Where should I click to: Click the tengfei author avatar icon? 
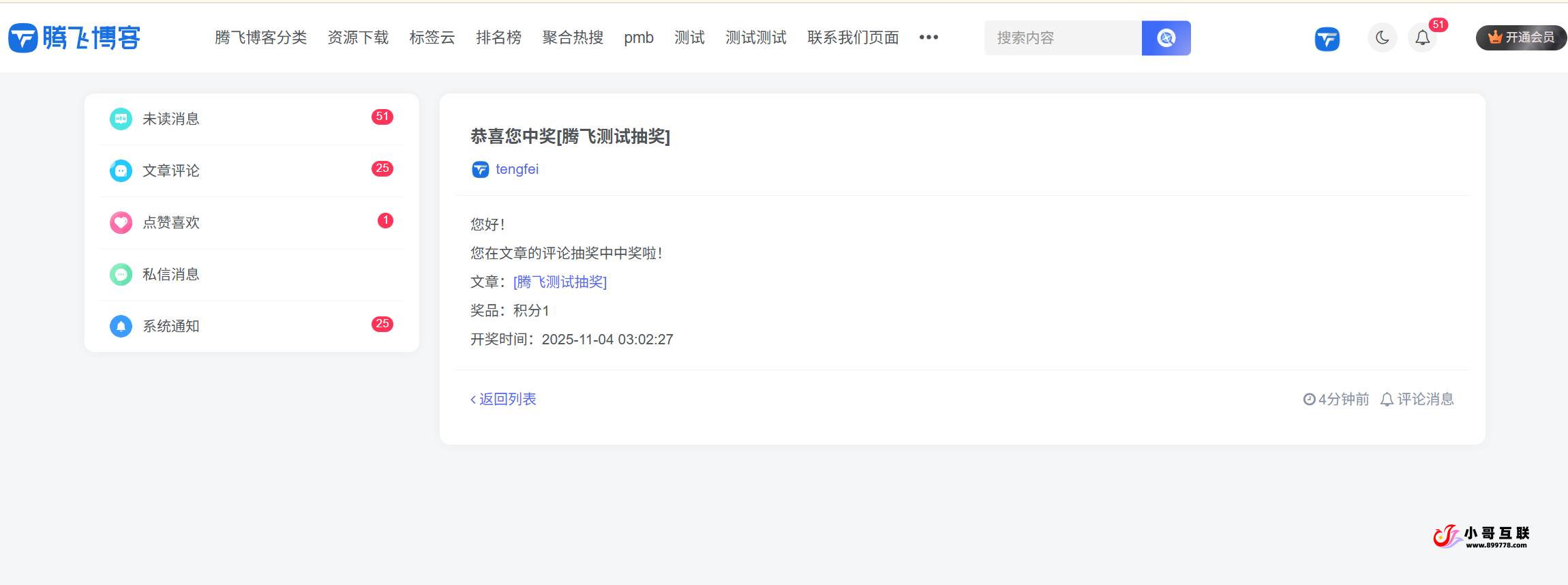click(481, 169)
